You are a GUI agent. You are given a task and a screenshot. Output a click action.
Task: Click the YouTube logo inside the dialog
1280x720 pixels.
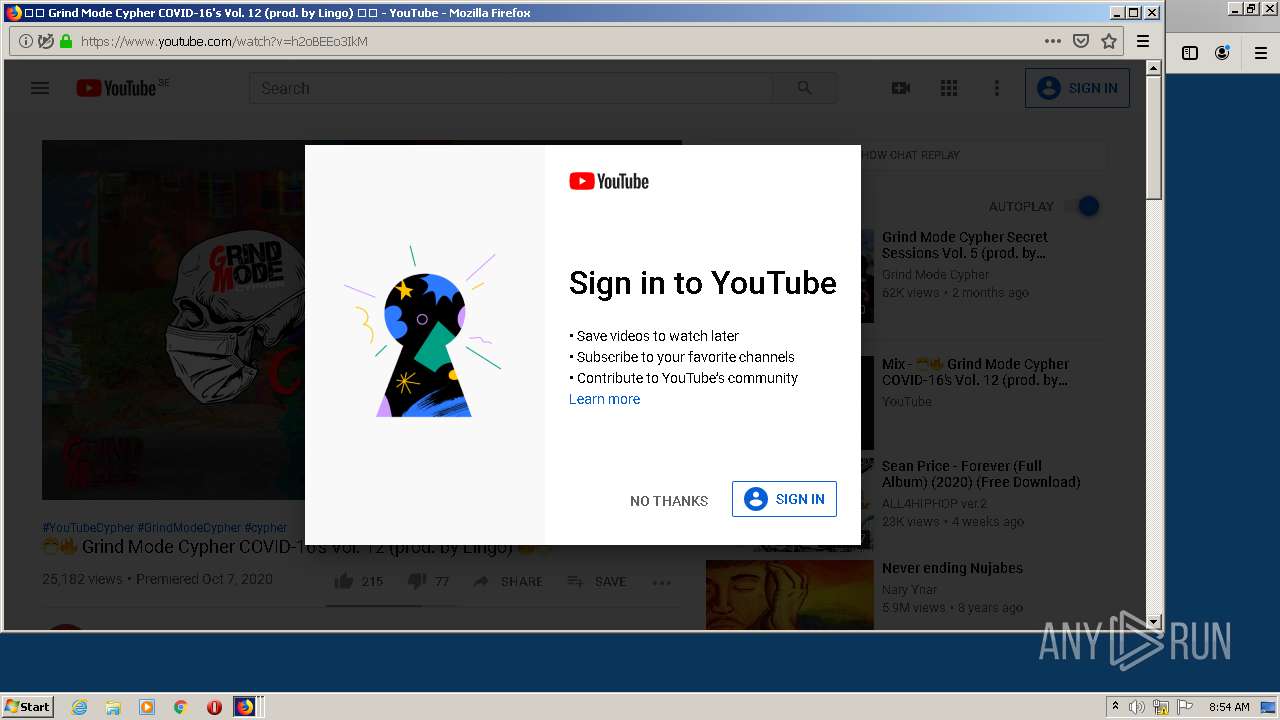pyautogui.click(x=609, y=181)
